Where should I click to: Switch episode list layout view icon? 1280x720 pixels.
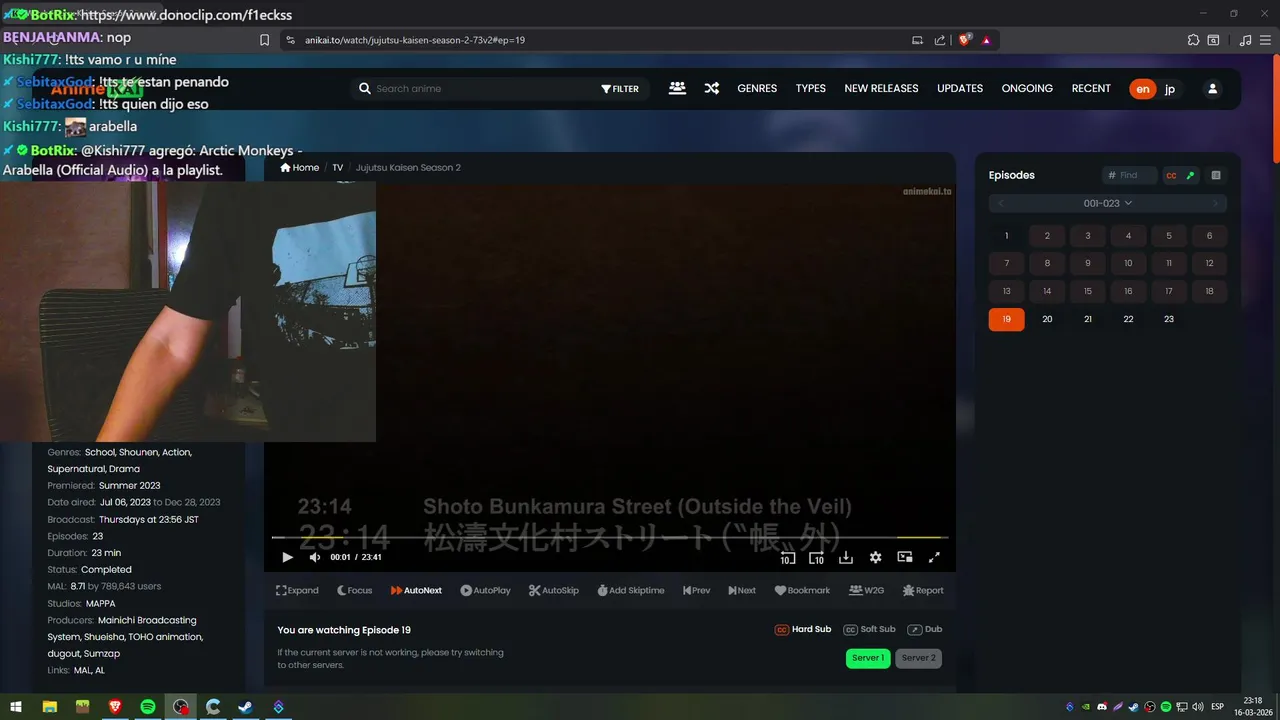[1216, 175]
